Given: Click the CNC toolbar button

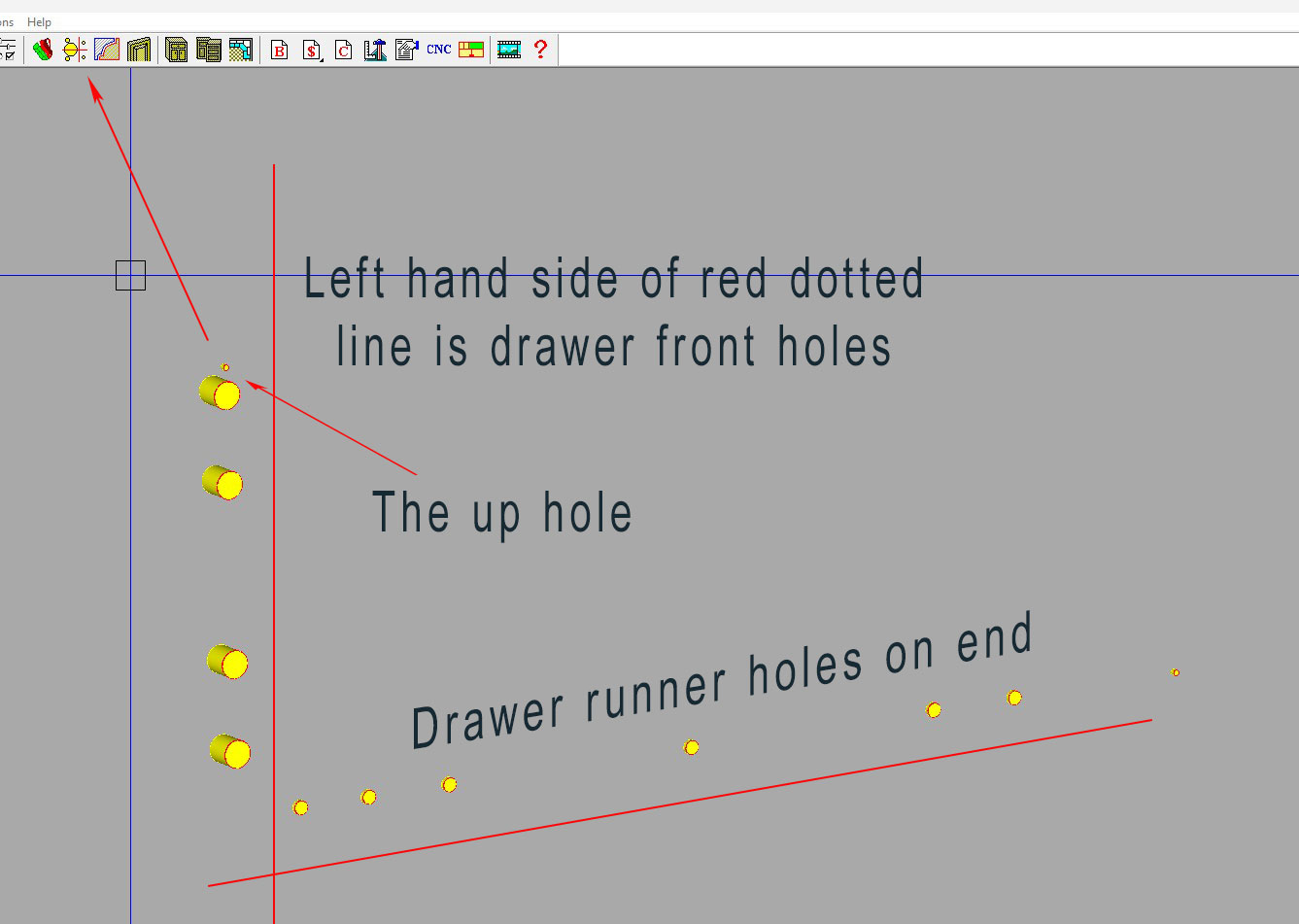Looking at the screenshot, I should tap(439, 50).
